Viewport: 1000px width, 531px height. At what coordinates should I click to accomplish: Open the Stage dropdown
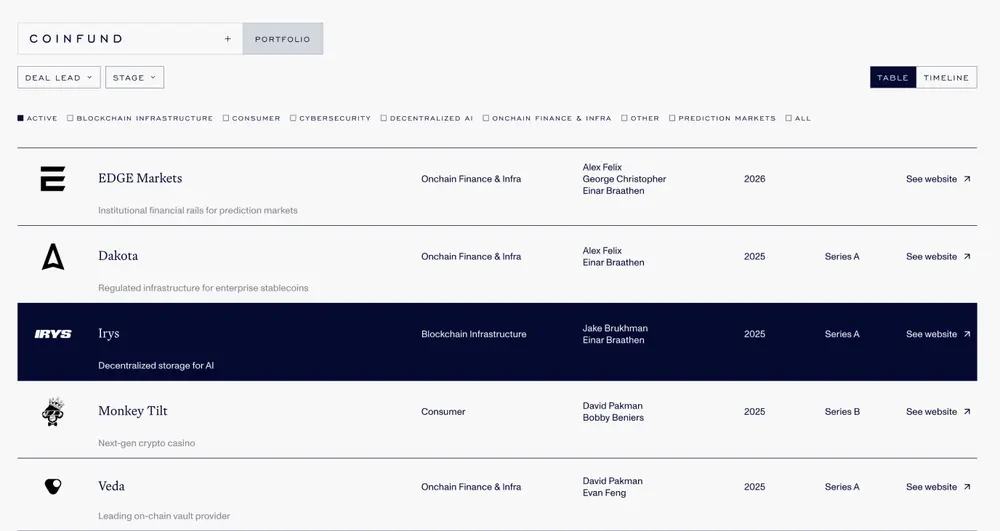pos(135,77)
